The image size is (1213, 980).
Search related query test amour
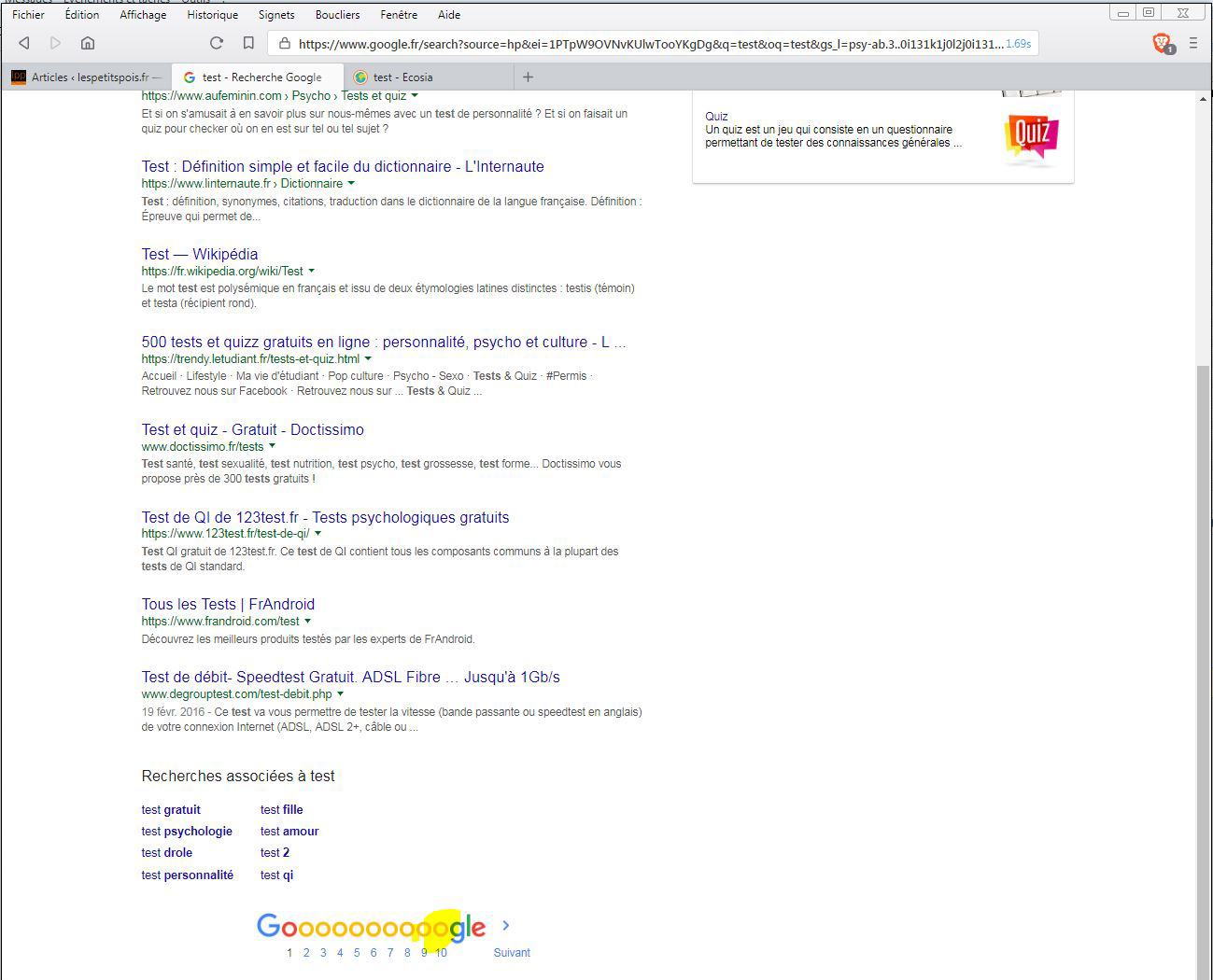click(x=289, y=832)
